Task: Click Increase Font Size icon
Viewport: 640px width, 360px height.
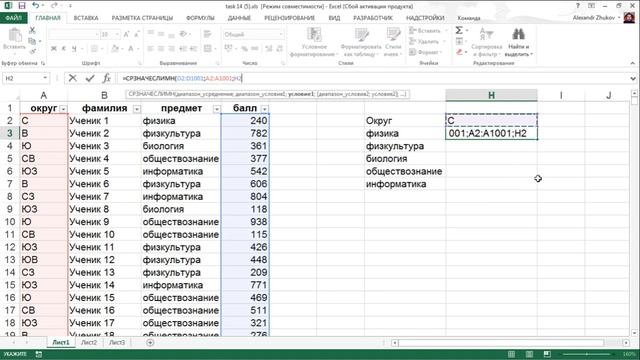Action: pos(127,34)
